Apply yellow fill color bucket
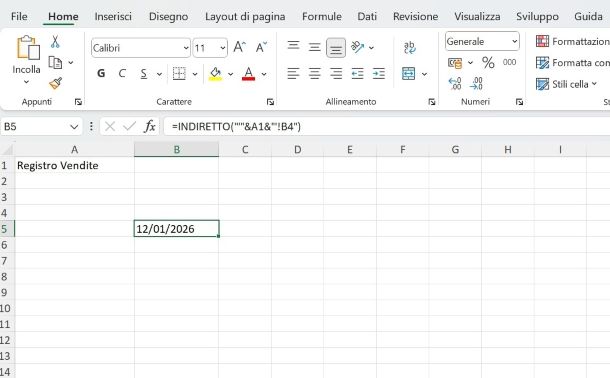The height and width of the screenshot is (378, 610). [x=215, y=73]
